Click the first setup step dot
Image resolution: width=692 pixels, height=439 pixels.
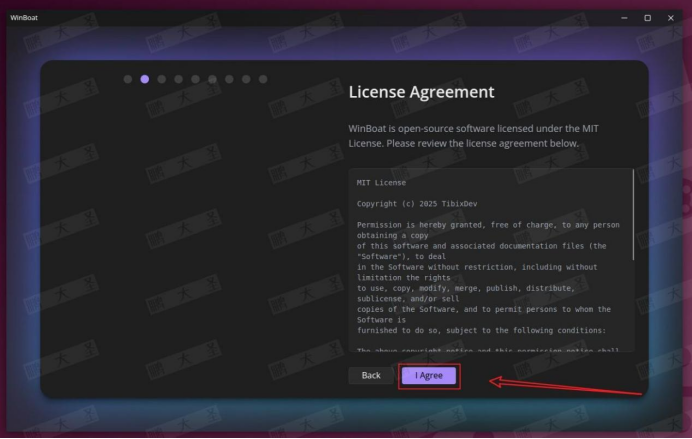pyautogui.click(x=128, y=79)
